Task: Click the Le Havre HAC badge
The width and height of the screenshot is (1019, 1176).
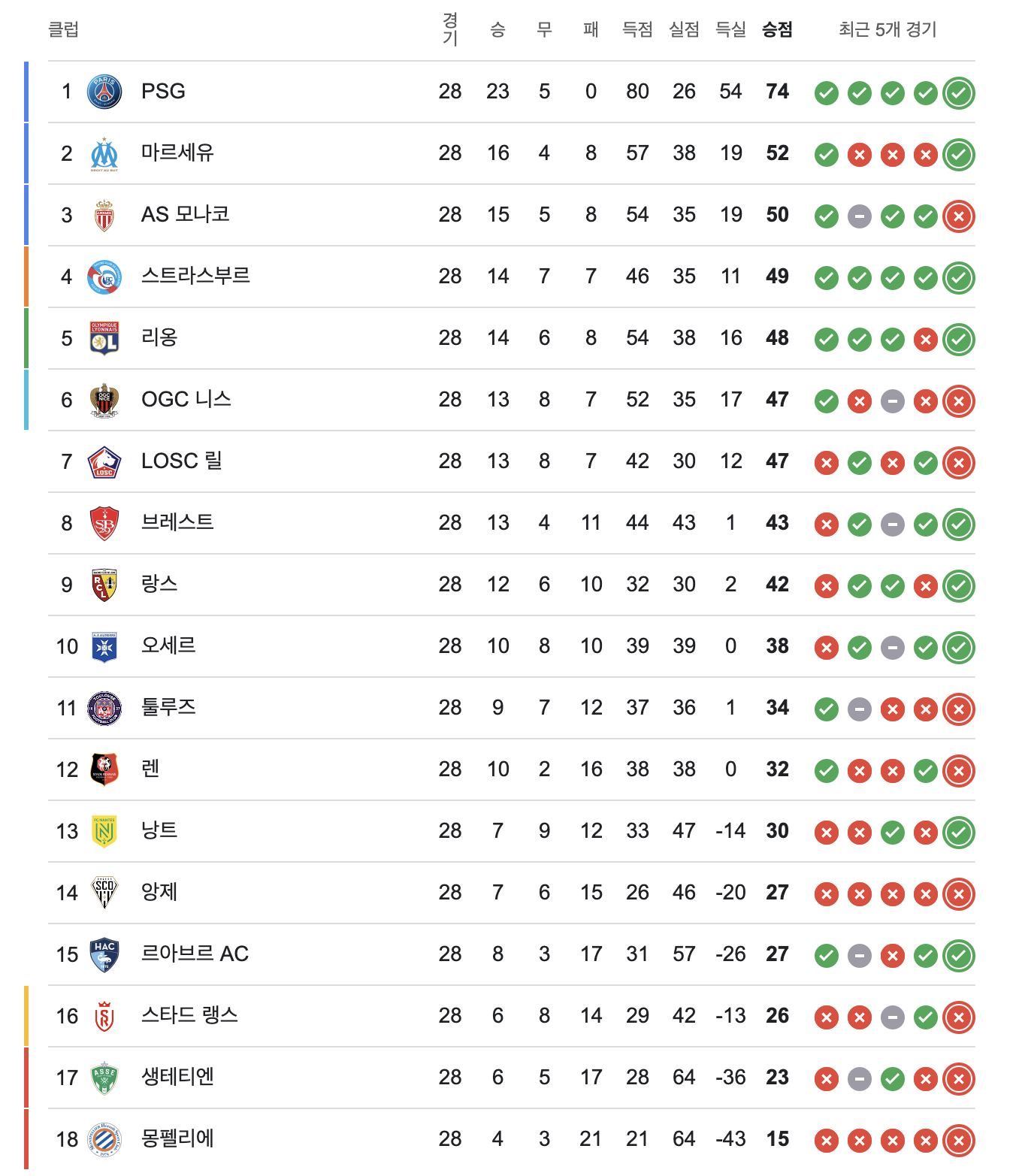Action: (x=104, y=955)
